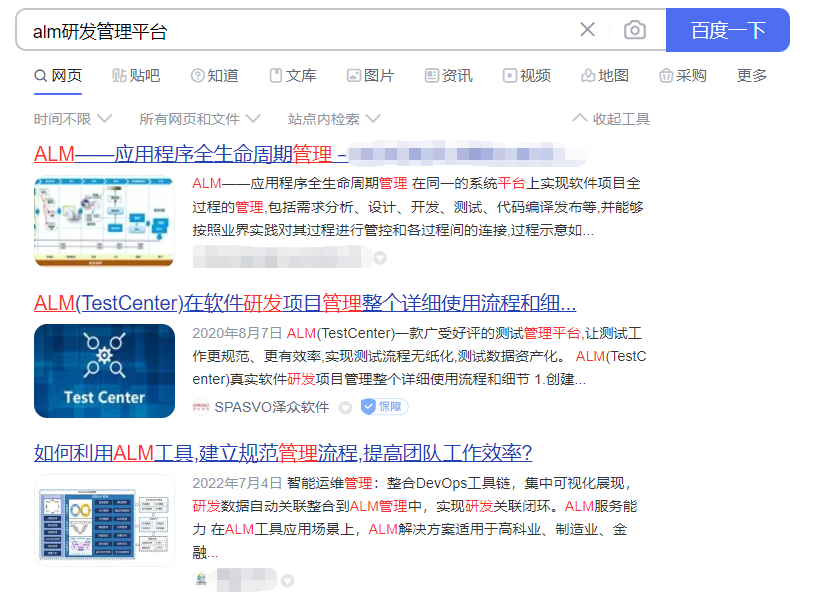This screenshot has height=601, width=825.
Task: Open the 如何利用ALM工具 result link
Action: [x=283, y=453]
